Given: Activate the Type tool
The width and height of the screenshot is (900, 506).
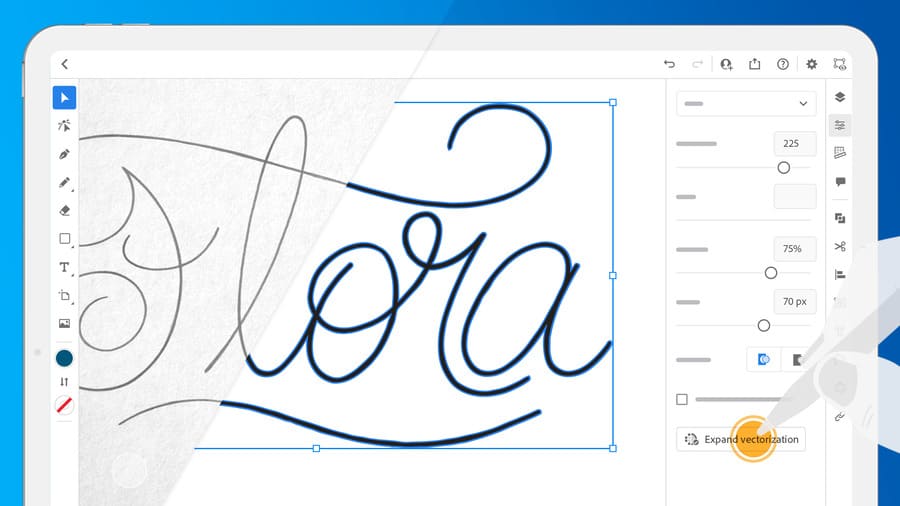Looking at the screenshot, I should 64,267.
